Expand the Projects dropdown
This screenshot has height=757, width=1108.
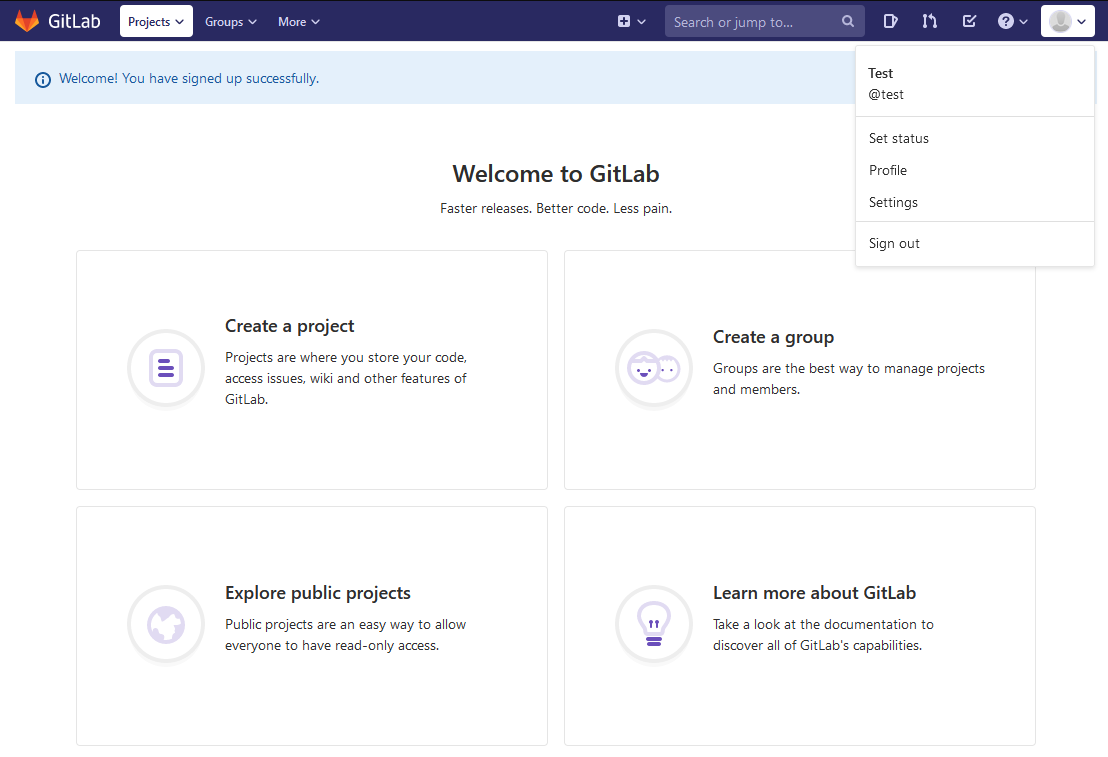[x=156, y=21]
